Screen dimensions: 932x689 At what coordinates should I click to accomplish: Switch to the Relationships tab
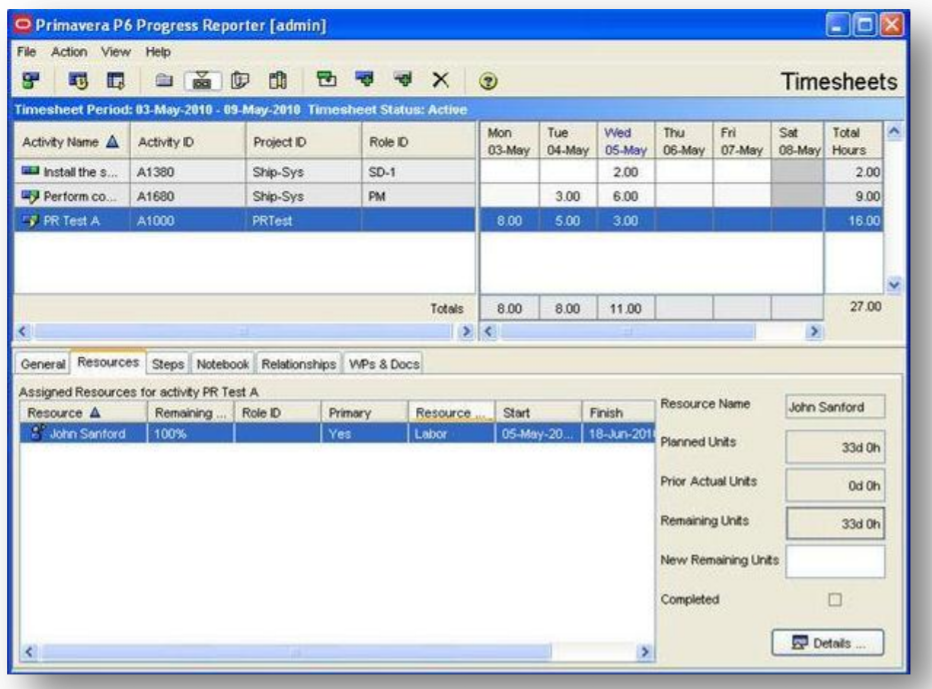(298, 364)
